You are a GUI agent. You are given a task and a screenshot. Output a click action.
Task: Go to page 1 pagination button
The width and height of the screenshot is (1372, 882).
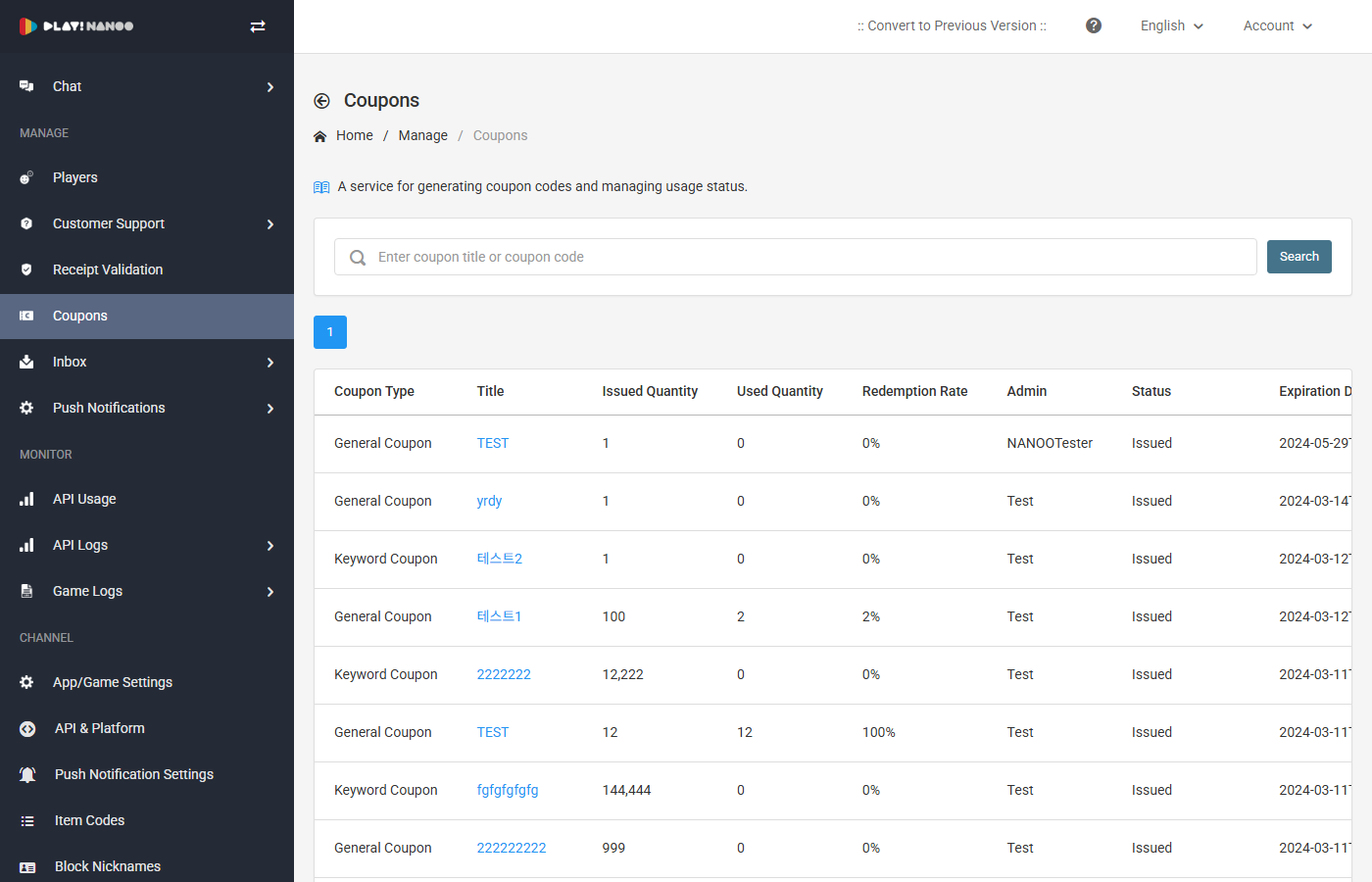tap(330, 332)
